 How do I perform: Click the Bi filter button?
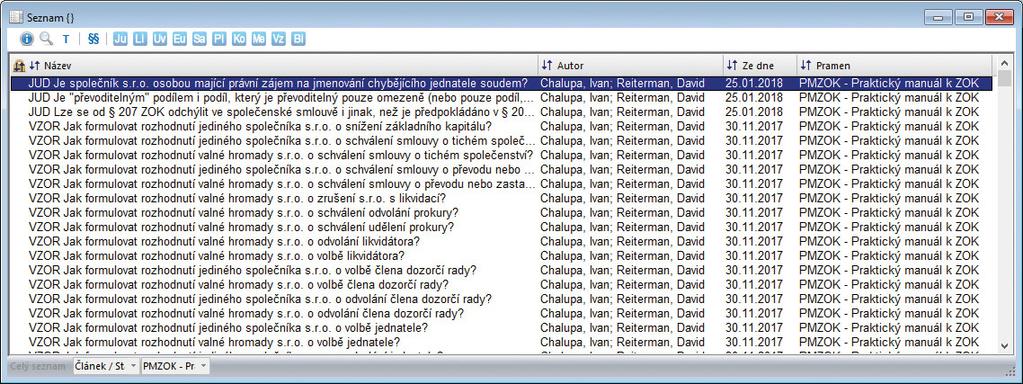click(x=298, y=39)
